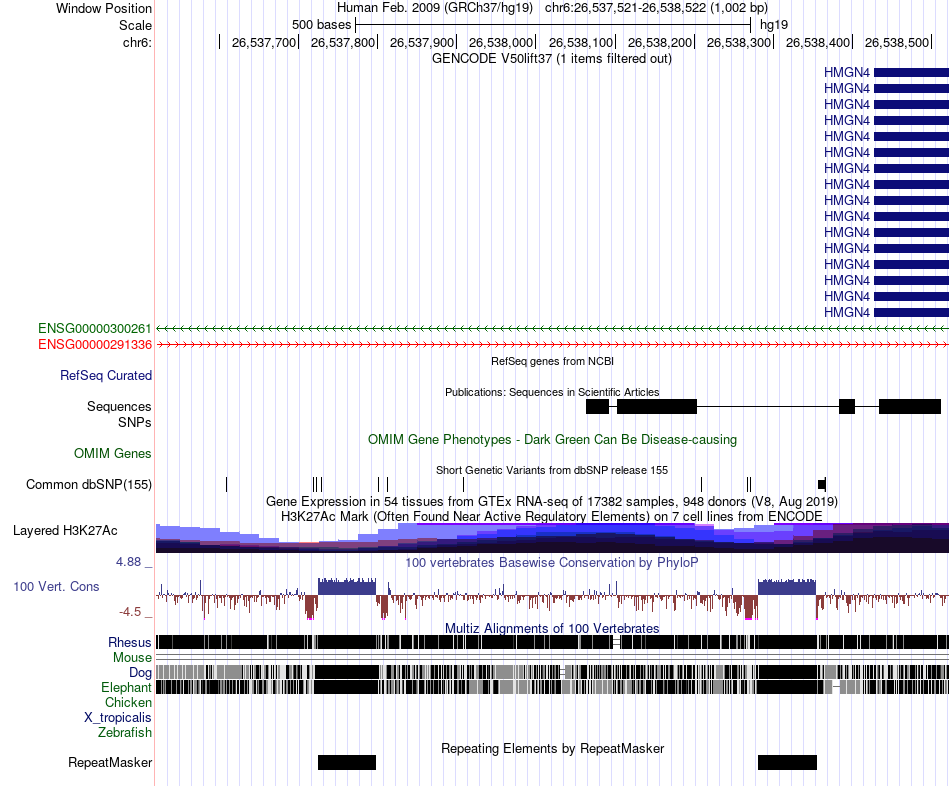Screen dimensions: 950x786
Task: Click the 26,538,400 ruler coordinate
Action: pos(818,42)
